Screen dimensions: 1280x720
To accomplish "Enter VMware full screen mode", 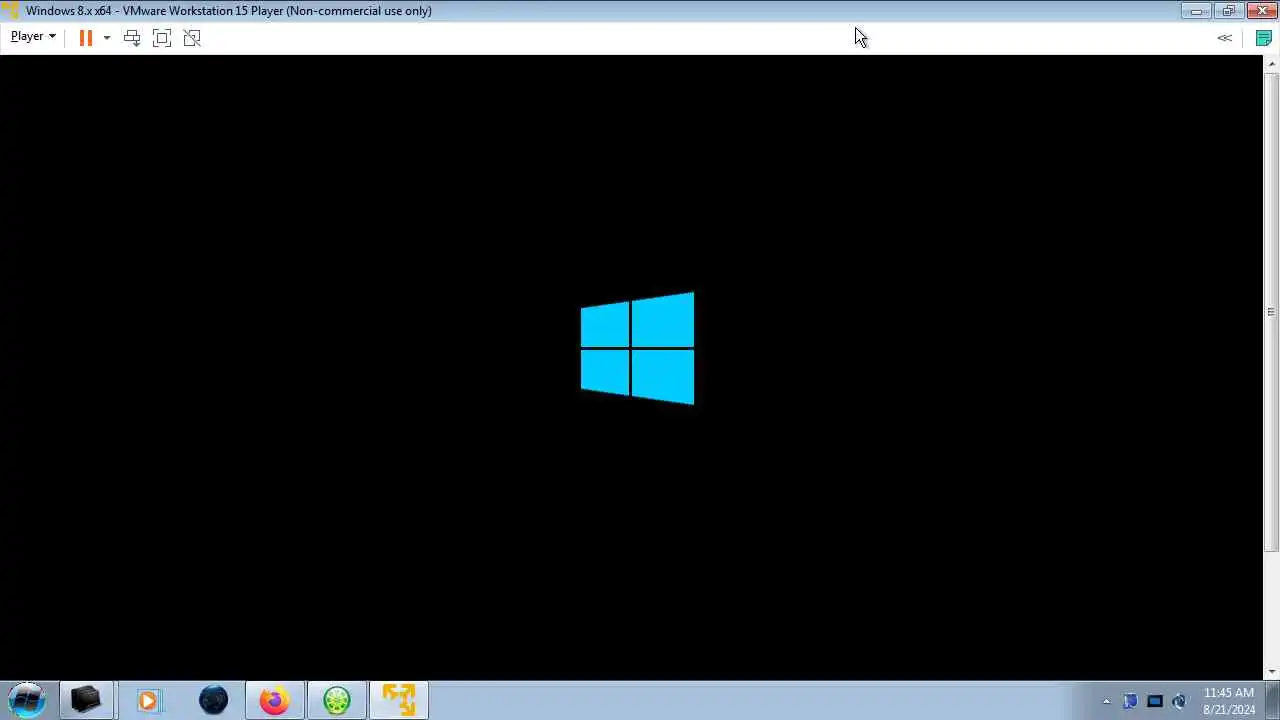I will coord(162,37).
